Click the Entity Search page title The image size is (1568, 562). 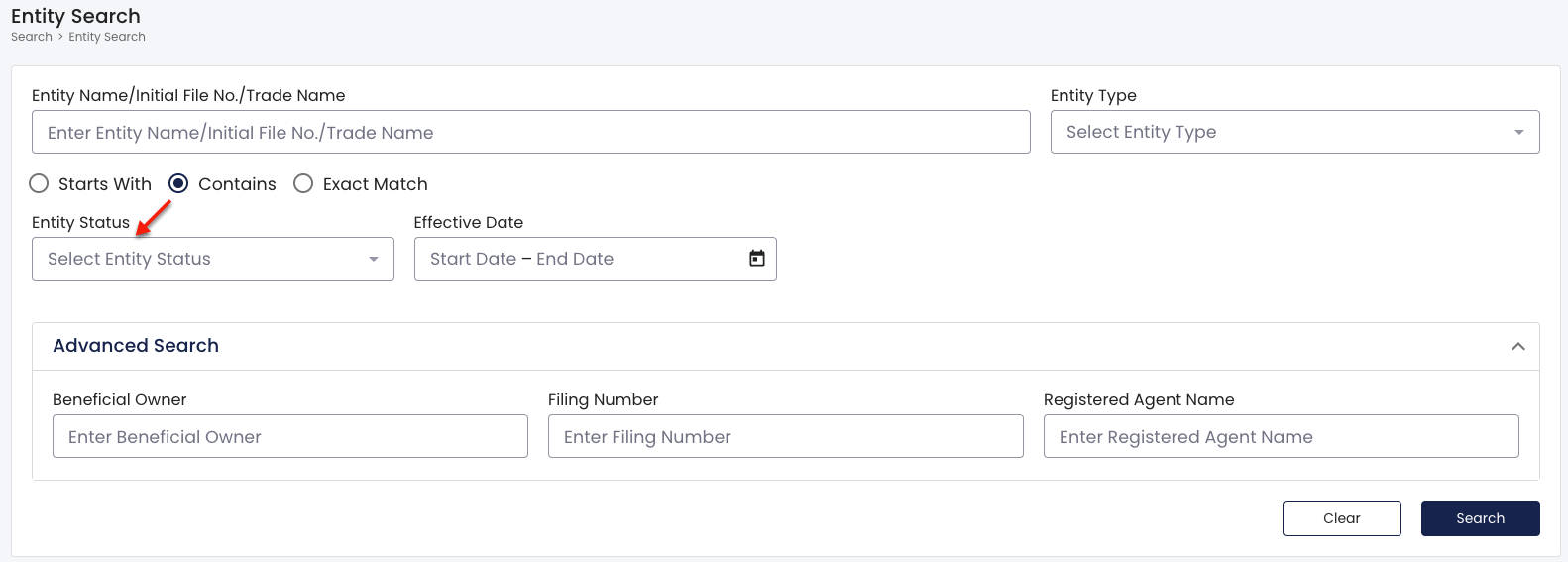(x=75, y=16)
